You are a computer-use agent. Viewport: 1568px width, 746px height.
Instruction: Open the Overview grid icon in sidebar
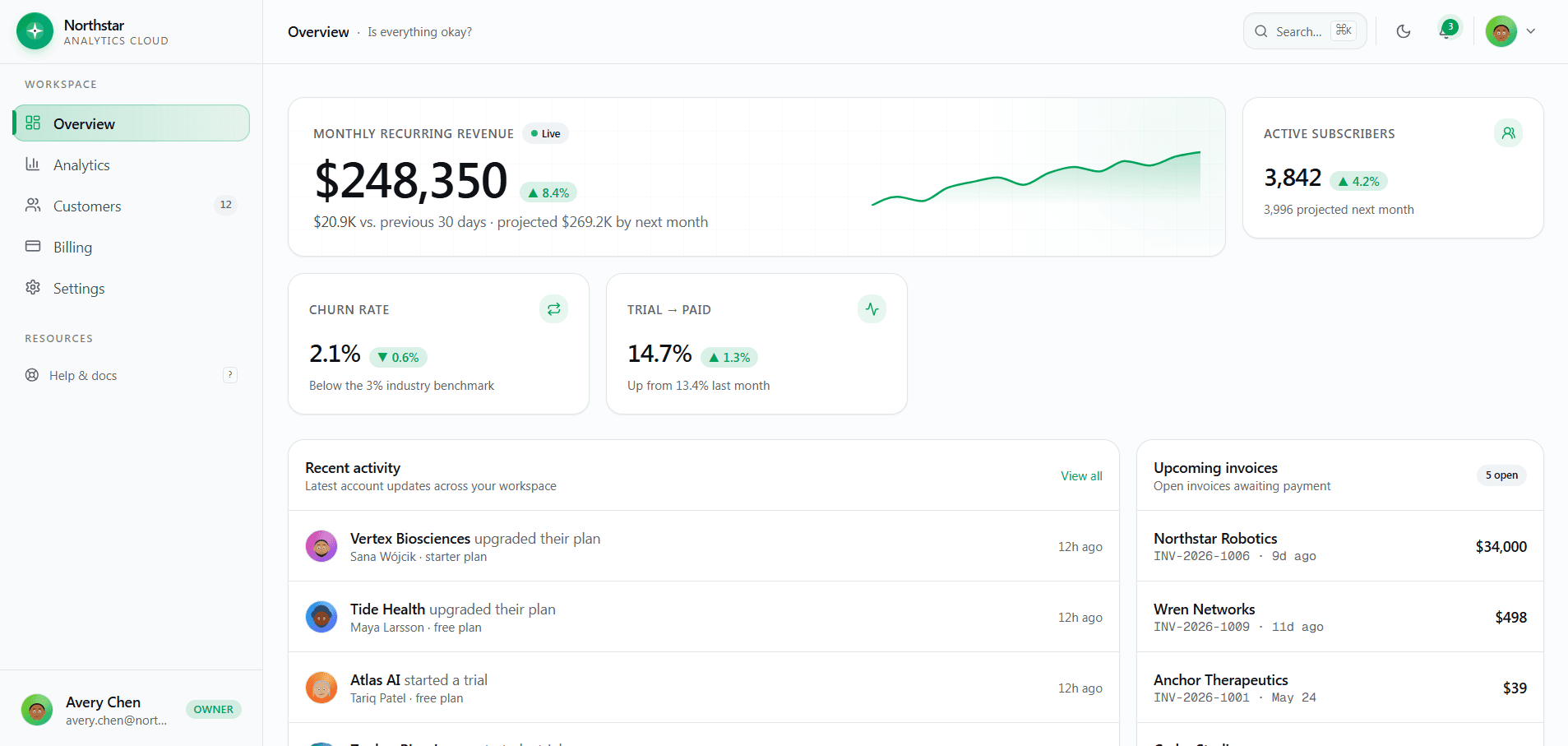33,123
